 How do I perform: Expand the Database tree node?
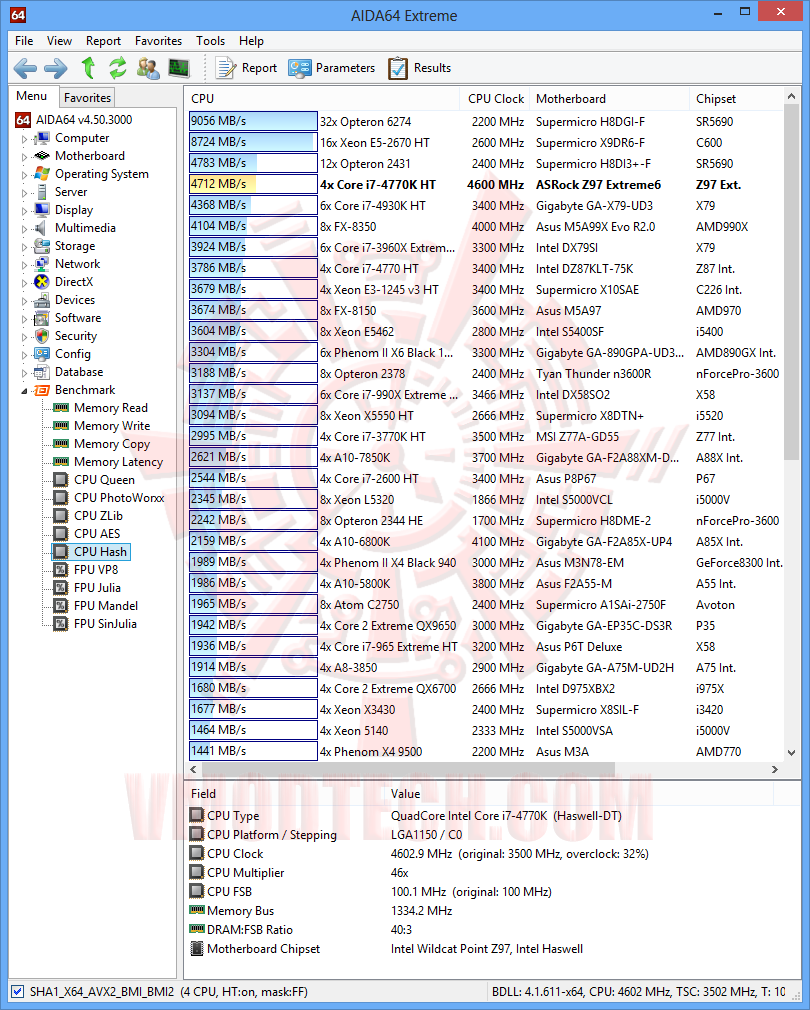coord(24,373)
